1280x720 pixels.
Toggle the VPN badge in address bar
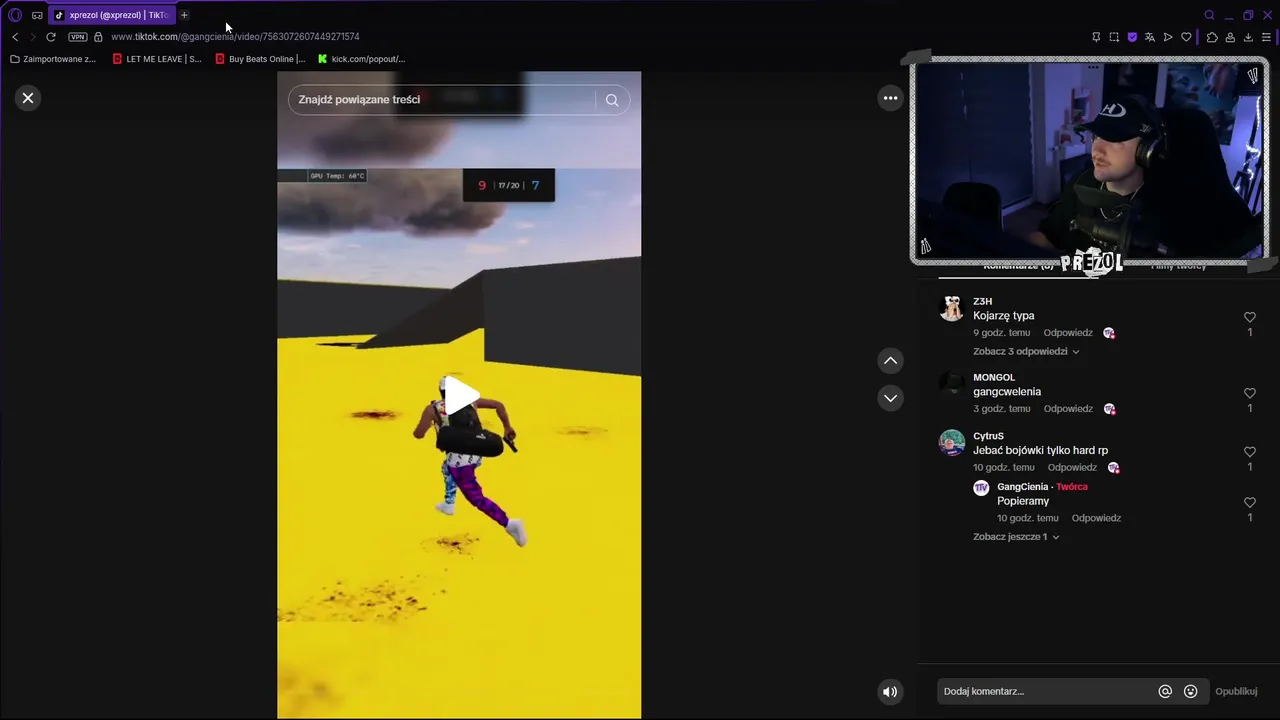coord(78,37)
